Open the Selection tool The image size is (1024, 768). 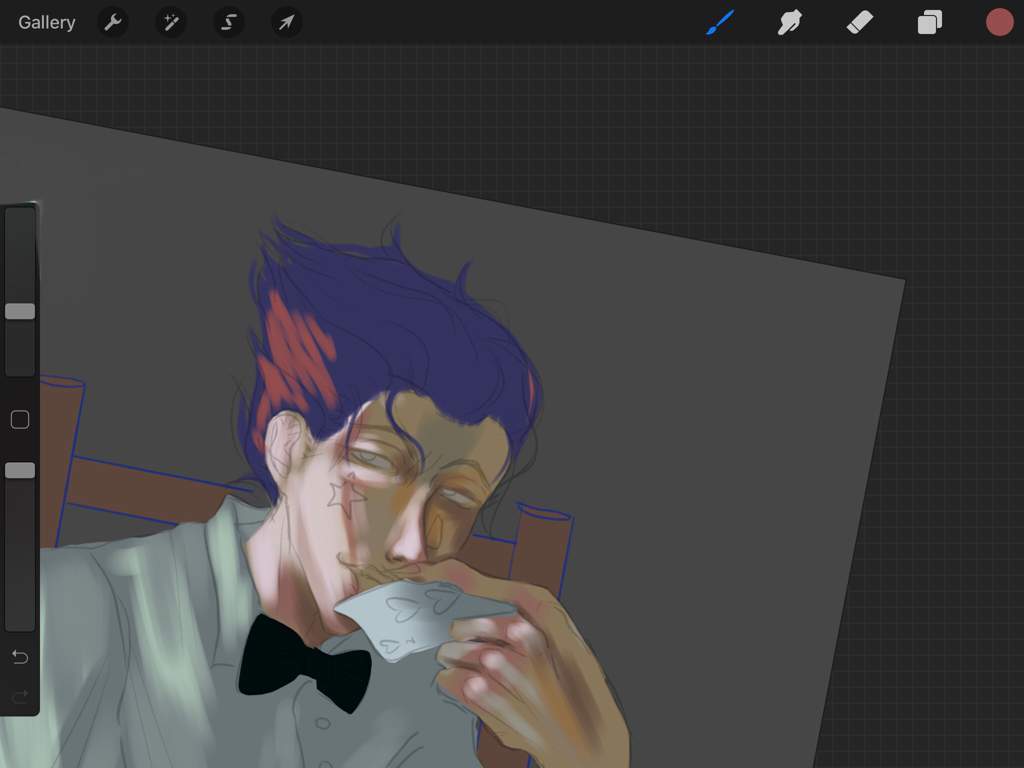click(x=229, y=22)
